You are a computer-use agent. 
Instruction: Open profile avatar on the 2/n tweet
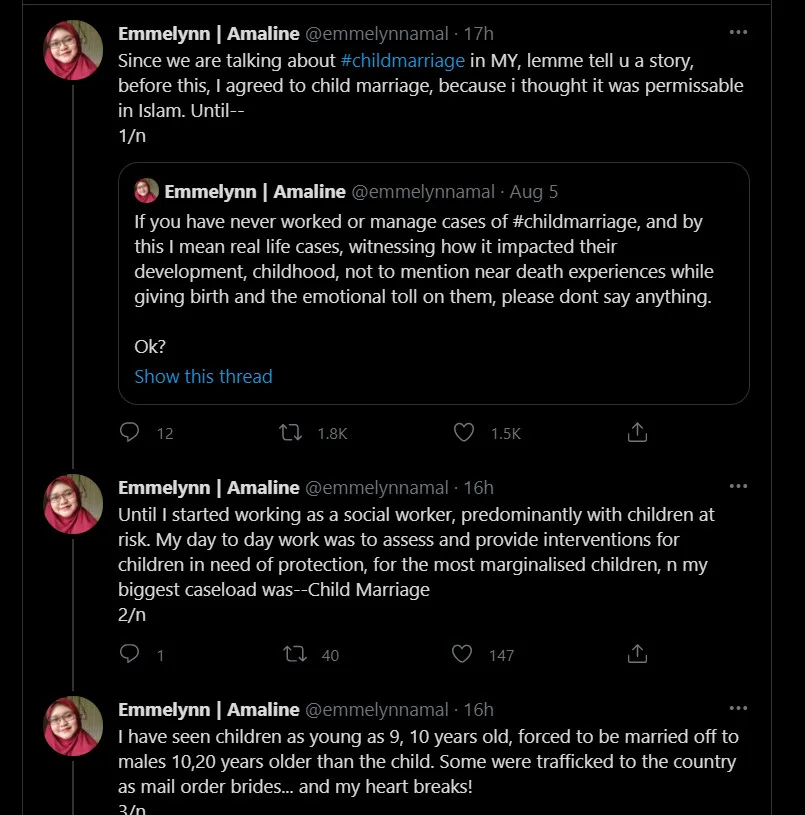pyautogui.click(x=73, y=504)
